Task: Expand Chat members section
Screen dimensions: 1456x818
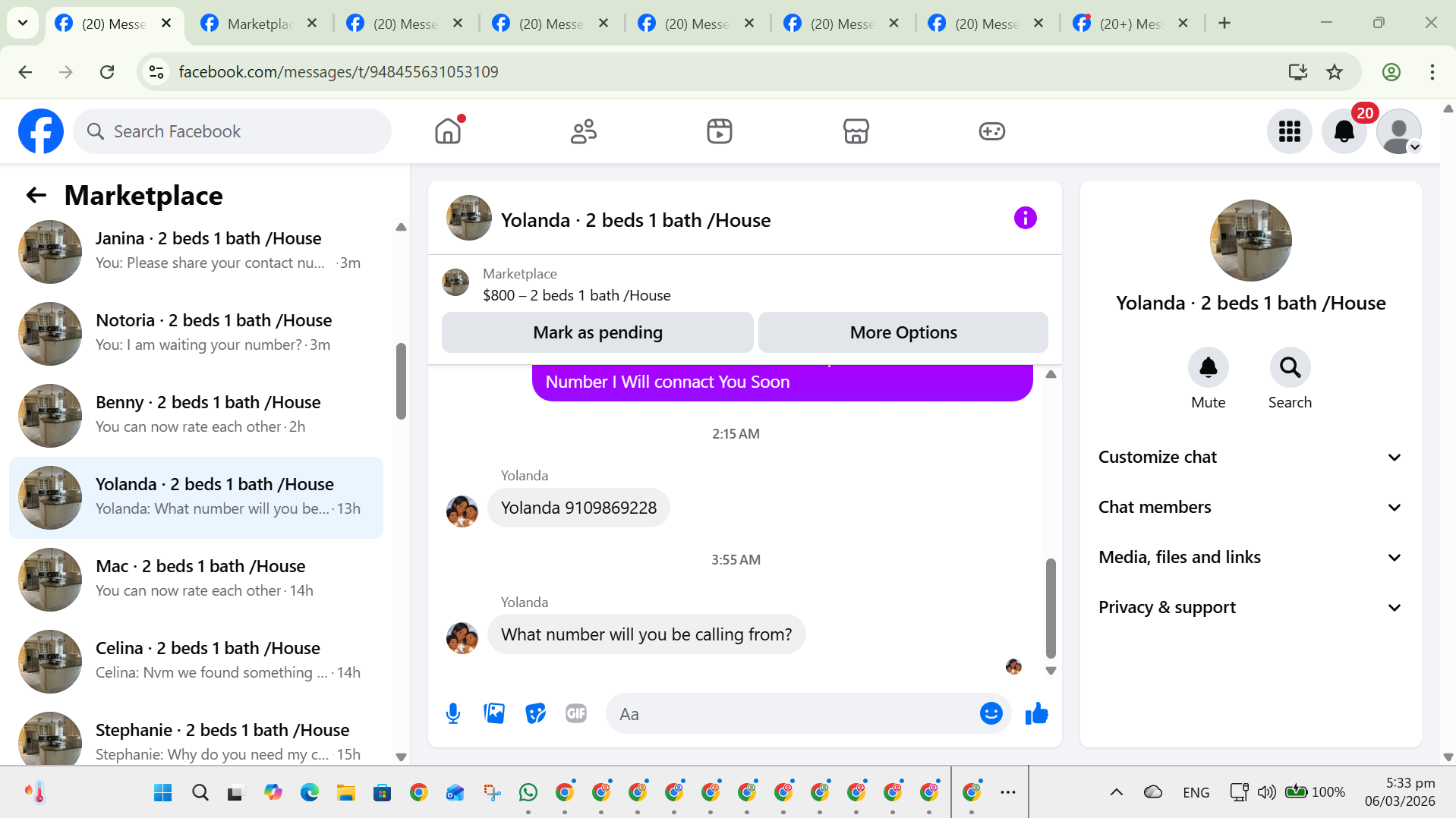Action: click(1250, 507)
